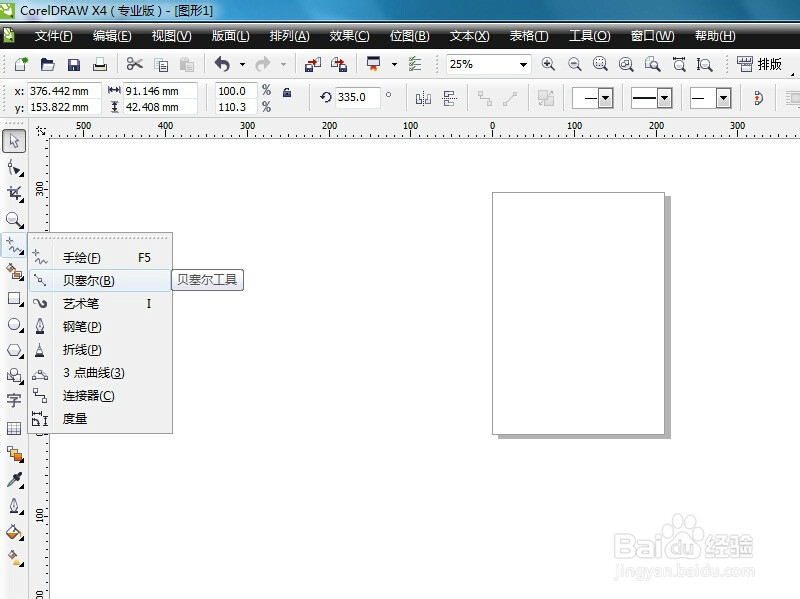Click the New document icon

coord(21,64)
